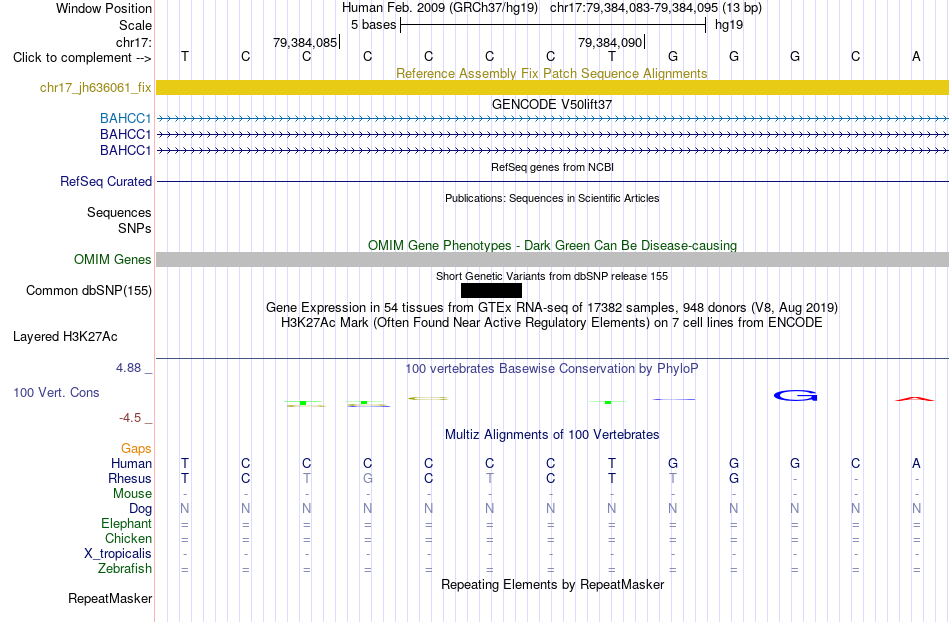The image size is (950, 622).
Task: Open the 'H3K27Ac Mark' ENCODE track title
Action: point(552,322)
